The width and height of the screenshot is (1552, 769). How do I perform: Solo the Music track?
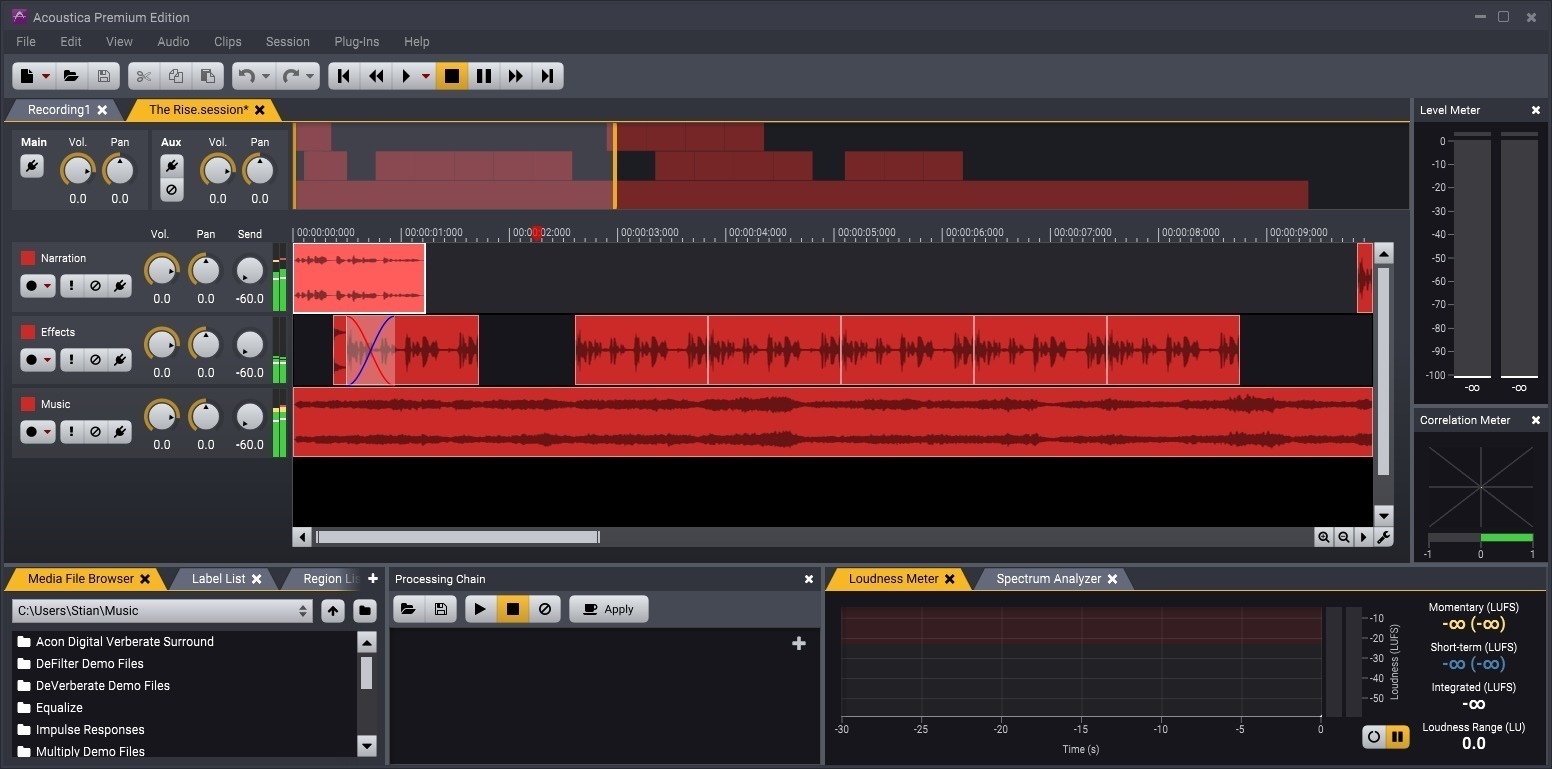[70, 431]
